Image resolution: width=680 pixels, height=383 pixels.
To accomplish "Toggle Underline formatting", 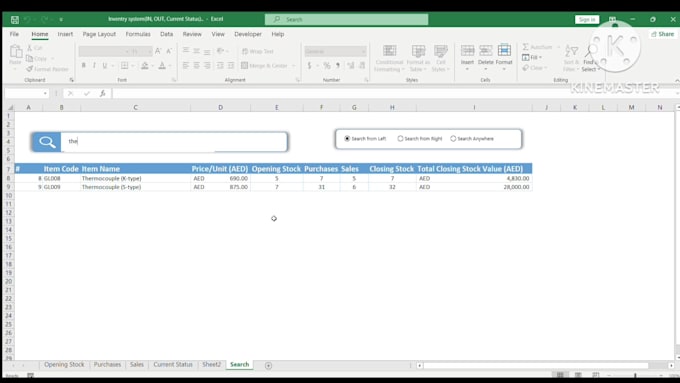I will tap(105, 65).
